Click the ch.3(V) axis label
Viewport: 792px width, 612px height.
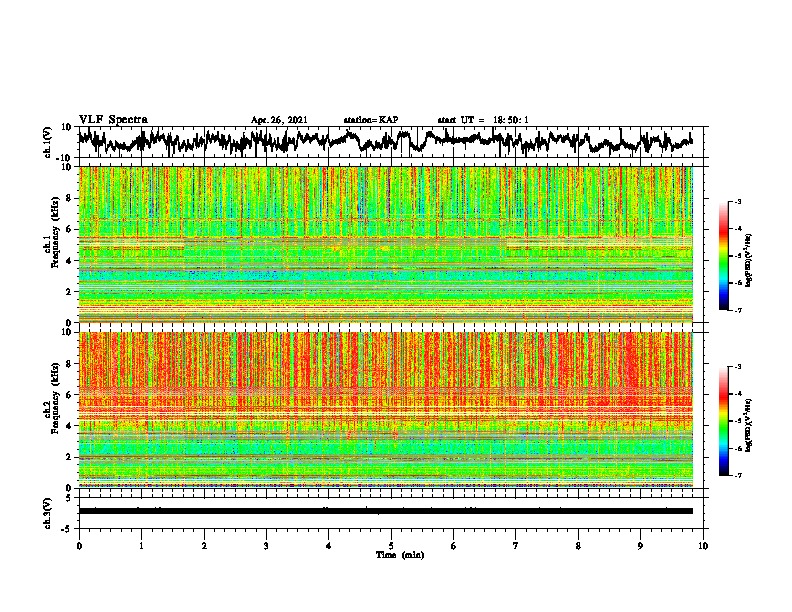[x=48, y=513]
